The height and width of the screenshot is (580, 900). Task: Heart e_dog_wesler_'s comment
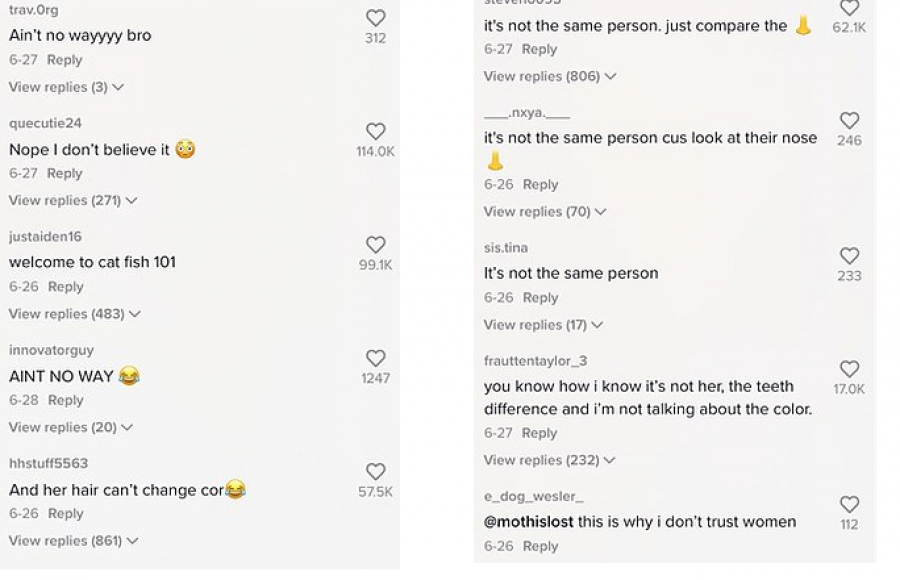(849, 504)
